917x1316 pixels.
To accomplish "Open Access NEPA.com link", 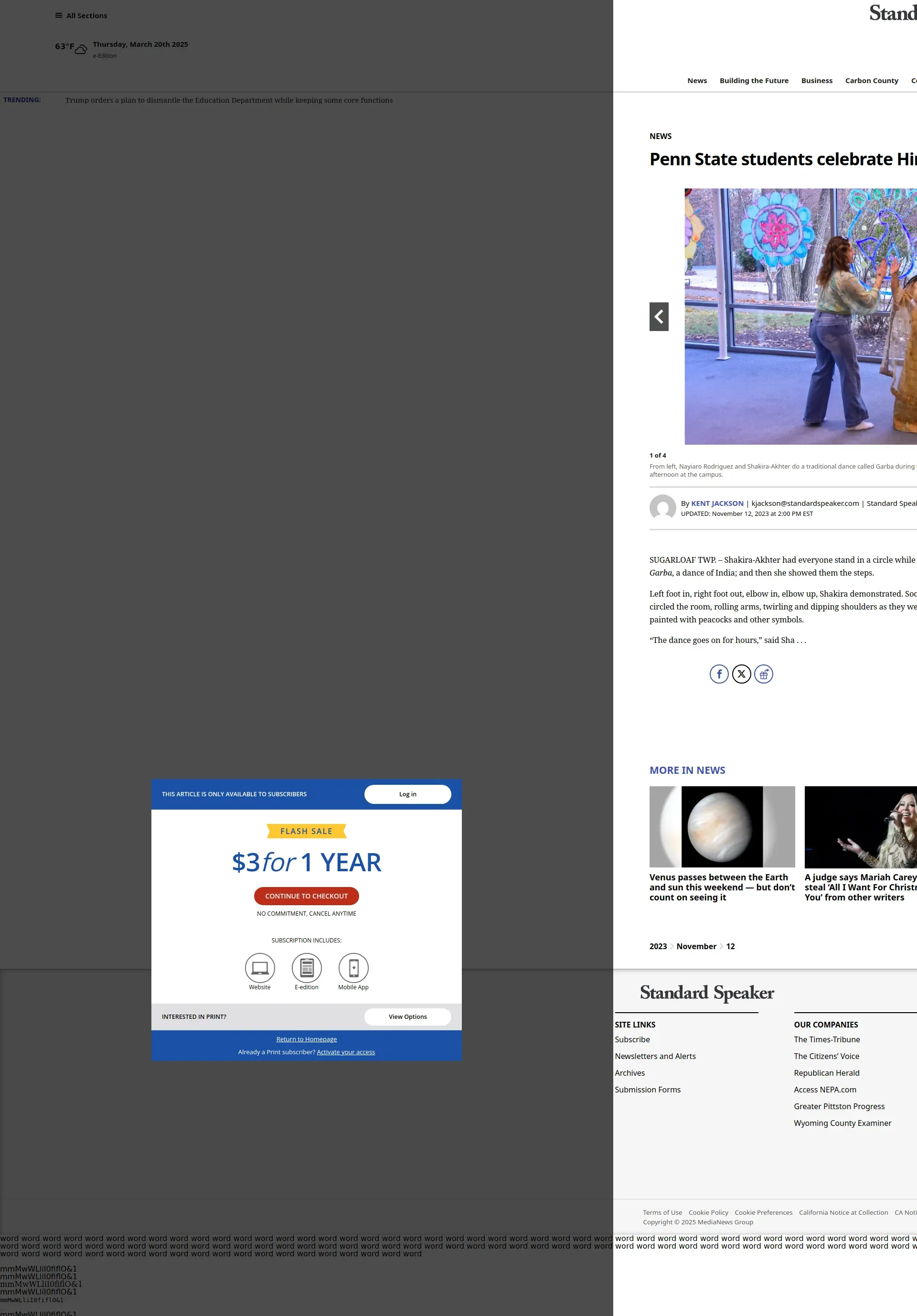I will [x=825, y=1089].
